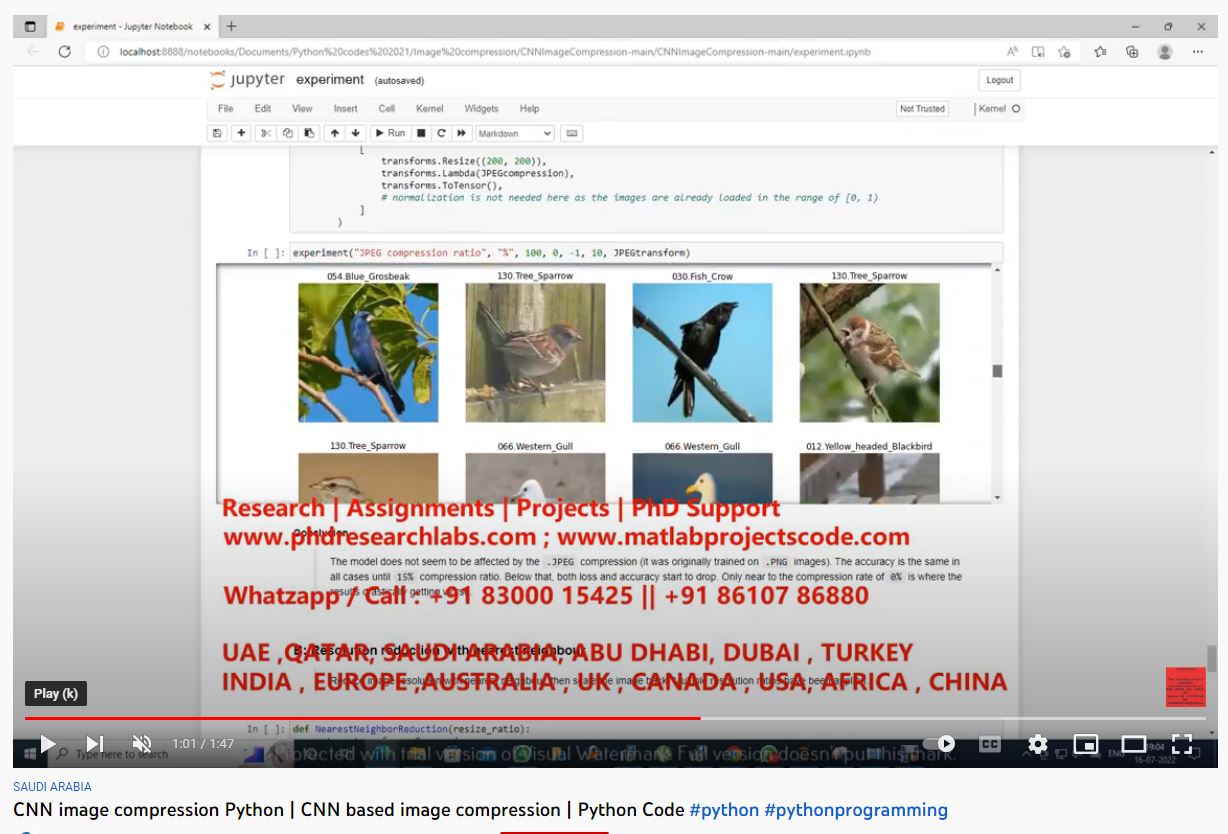Open the browser's three-dot settings menu

tap(1198, 52)
